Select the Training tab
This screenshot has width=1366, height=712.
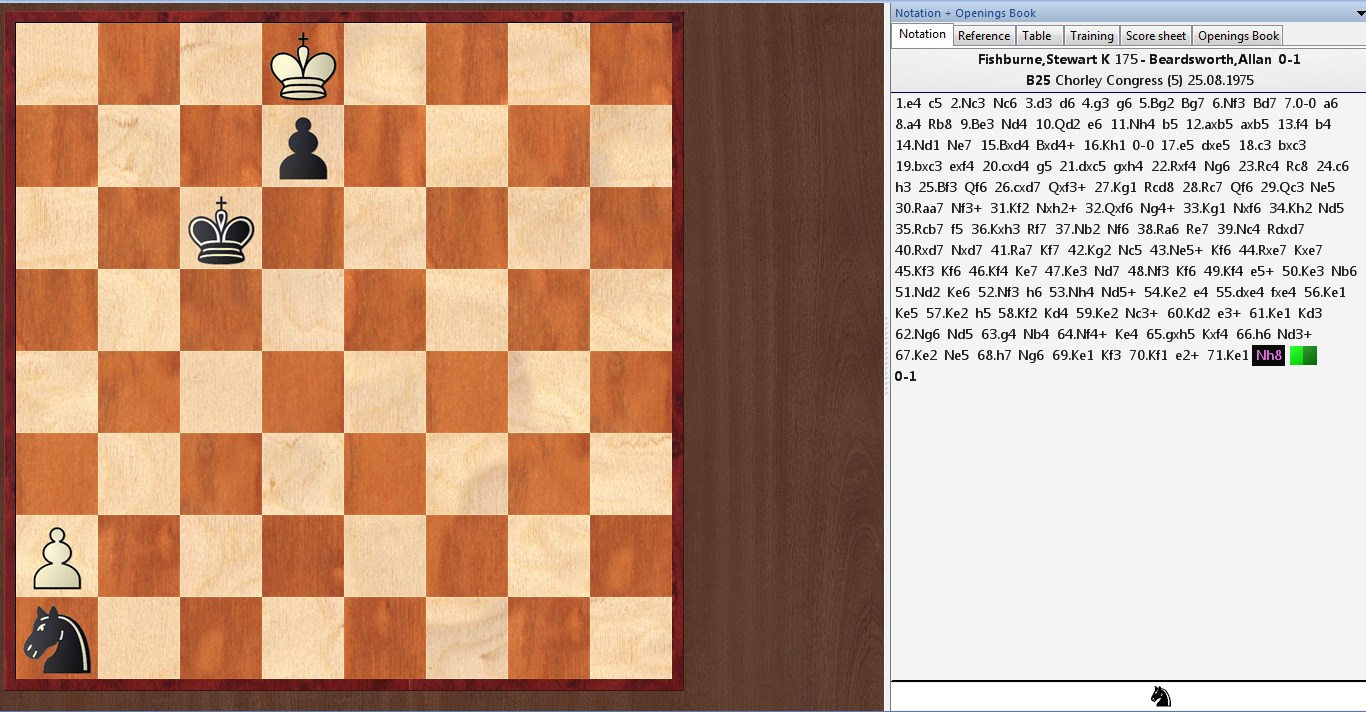coord(1091,36)
